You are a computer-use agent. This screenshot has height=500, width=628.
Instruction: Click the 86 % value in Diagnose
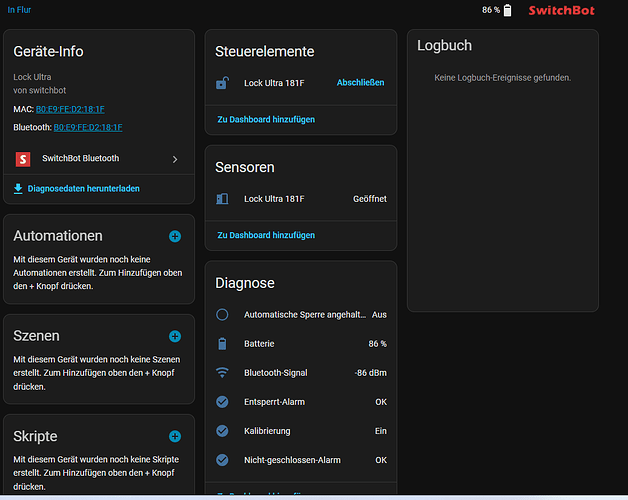[378, 344]
